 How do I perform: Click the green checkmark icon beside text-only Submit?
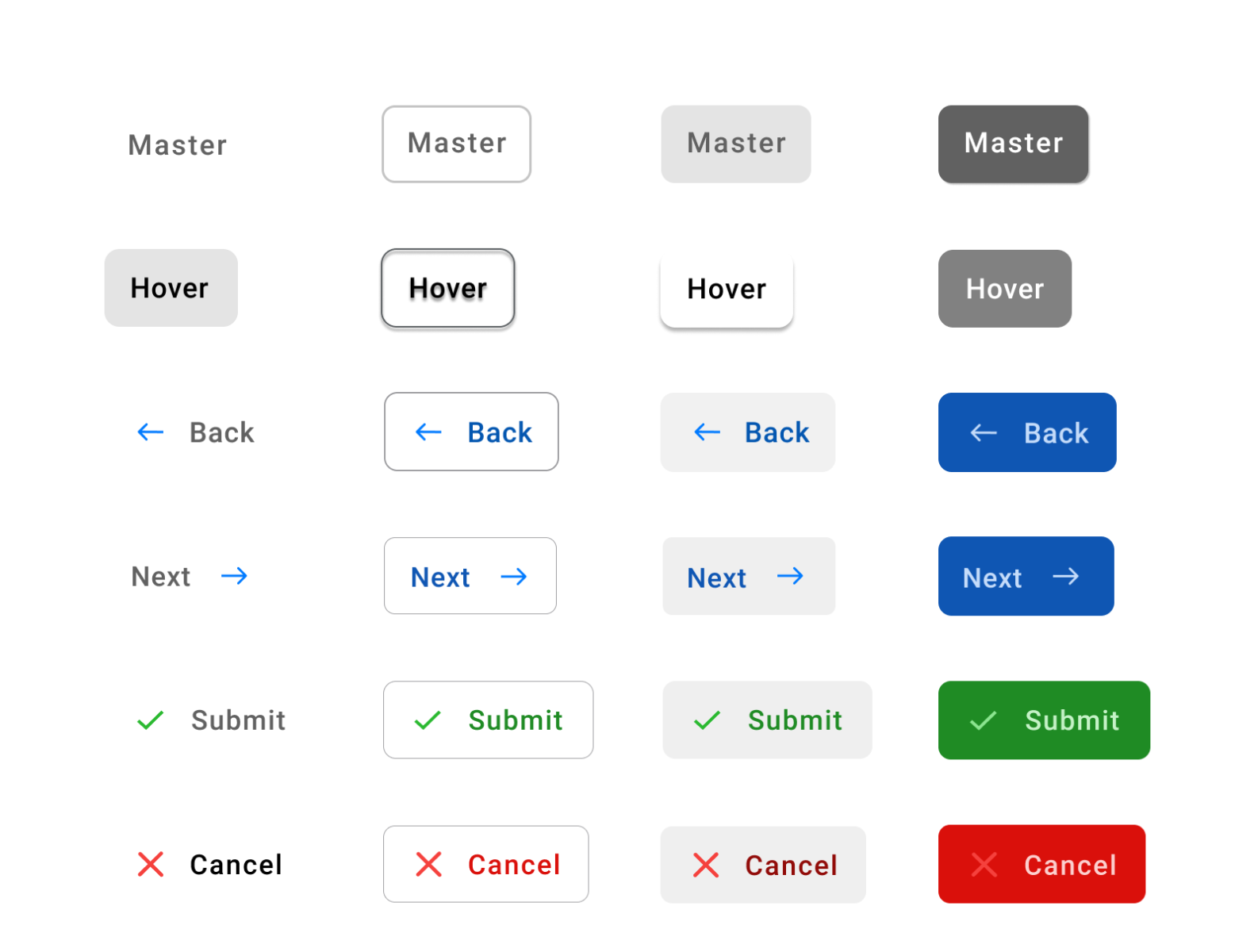tap(149, 720)
